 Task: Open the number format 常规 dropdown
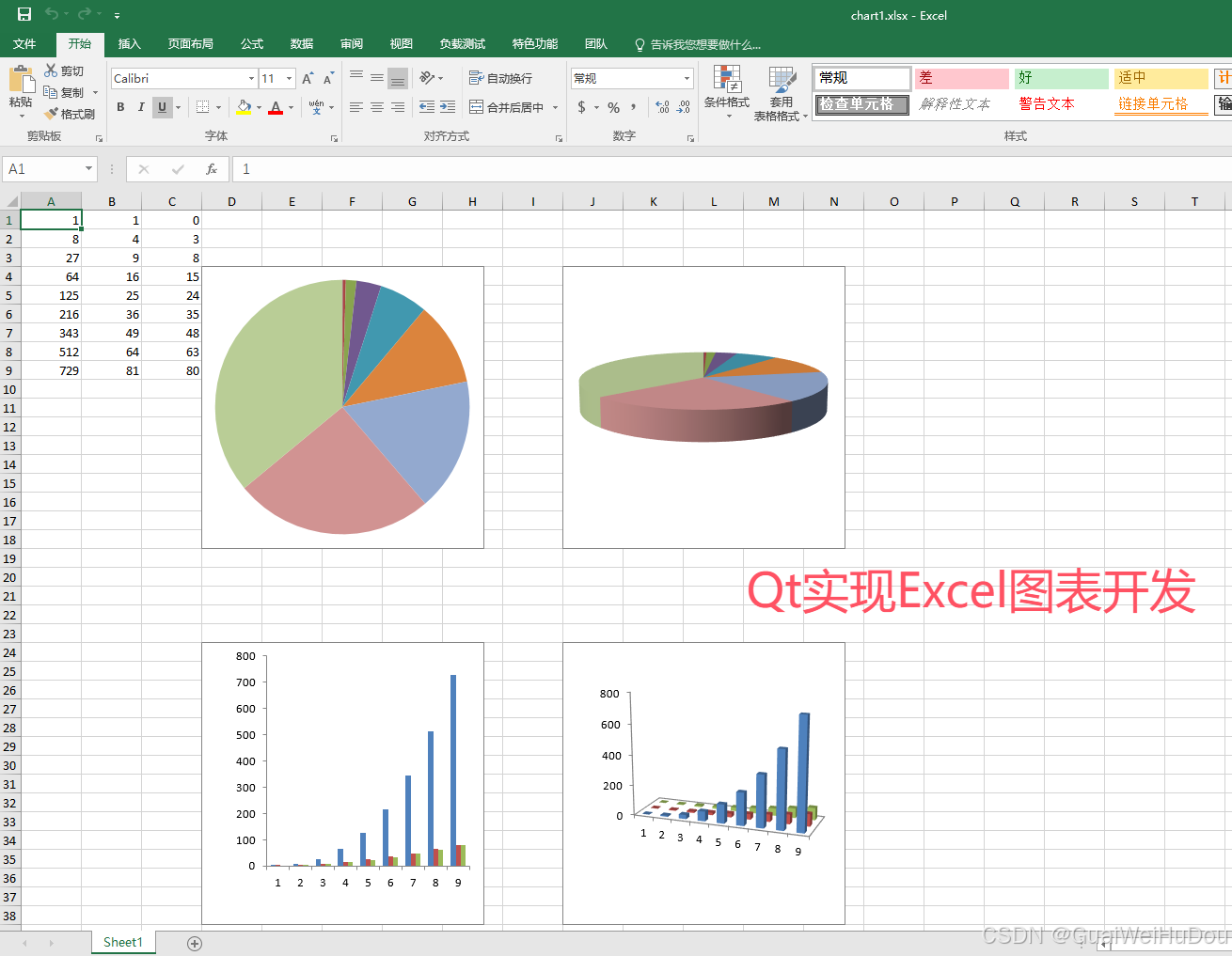687,79
